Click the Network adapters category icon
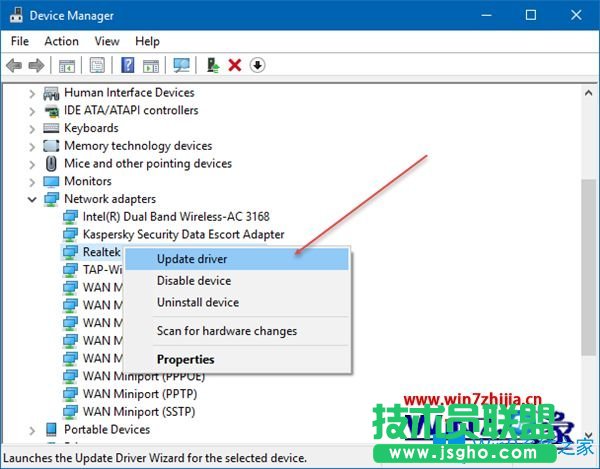The height and width of the screenshot is (469, 600). click(51, 199)
